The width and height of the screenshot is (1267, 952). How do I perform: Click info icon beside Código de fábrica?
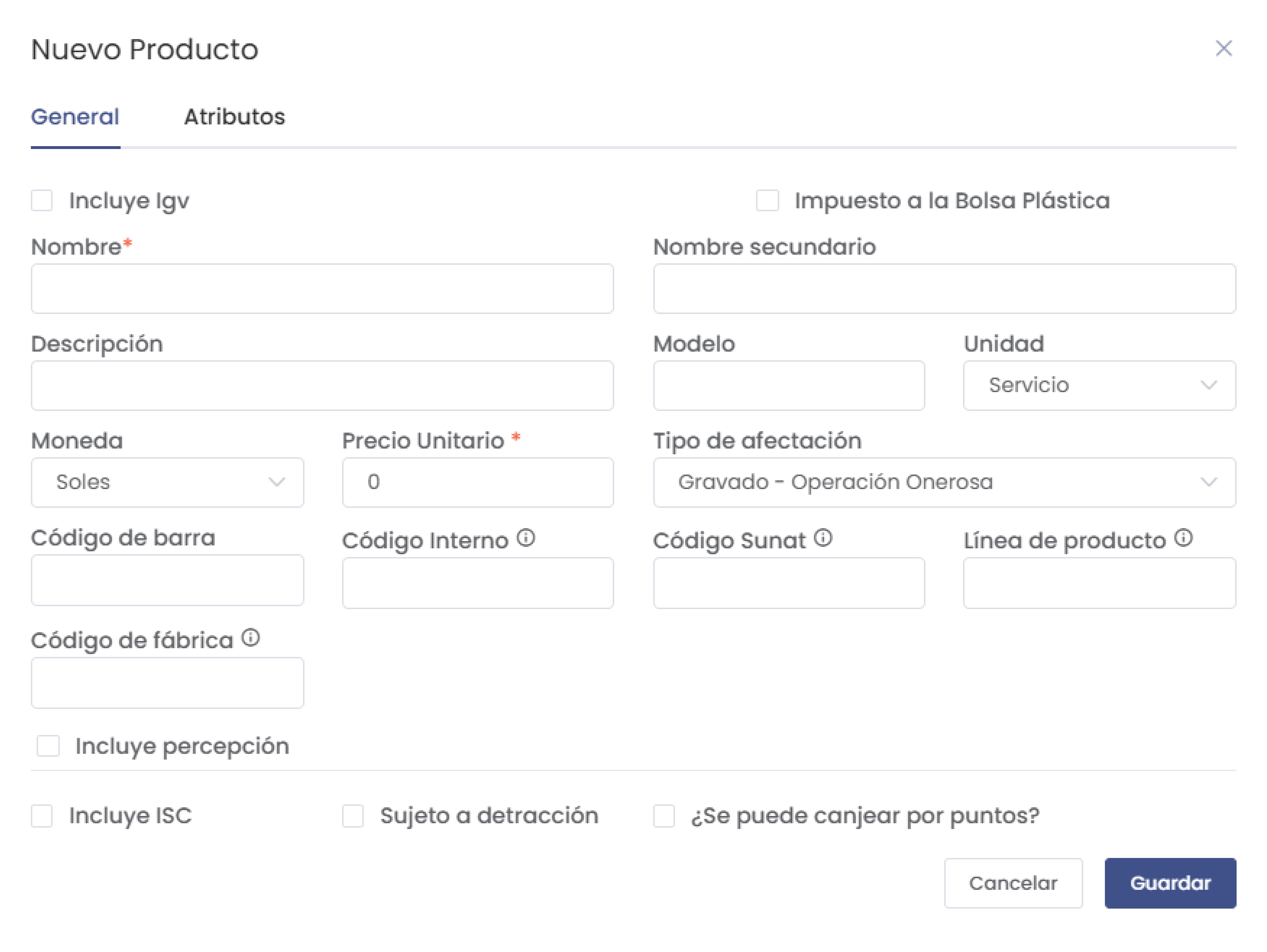[x=251, y=638]
